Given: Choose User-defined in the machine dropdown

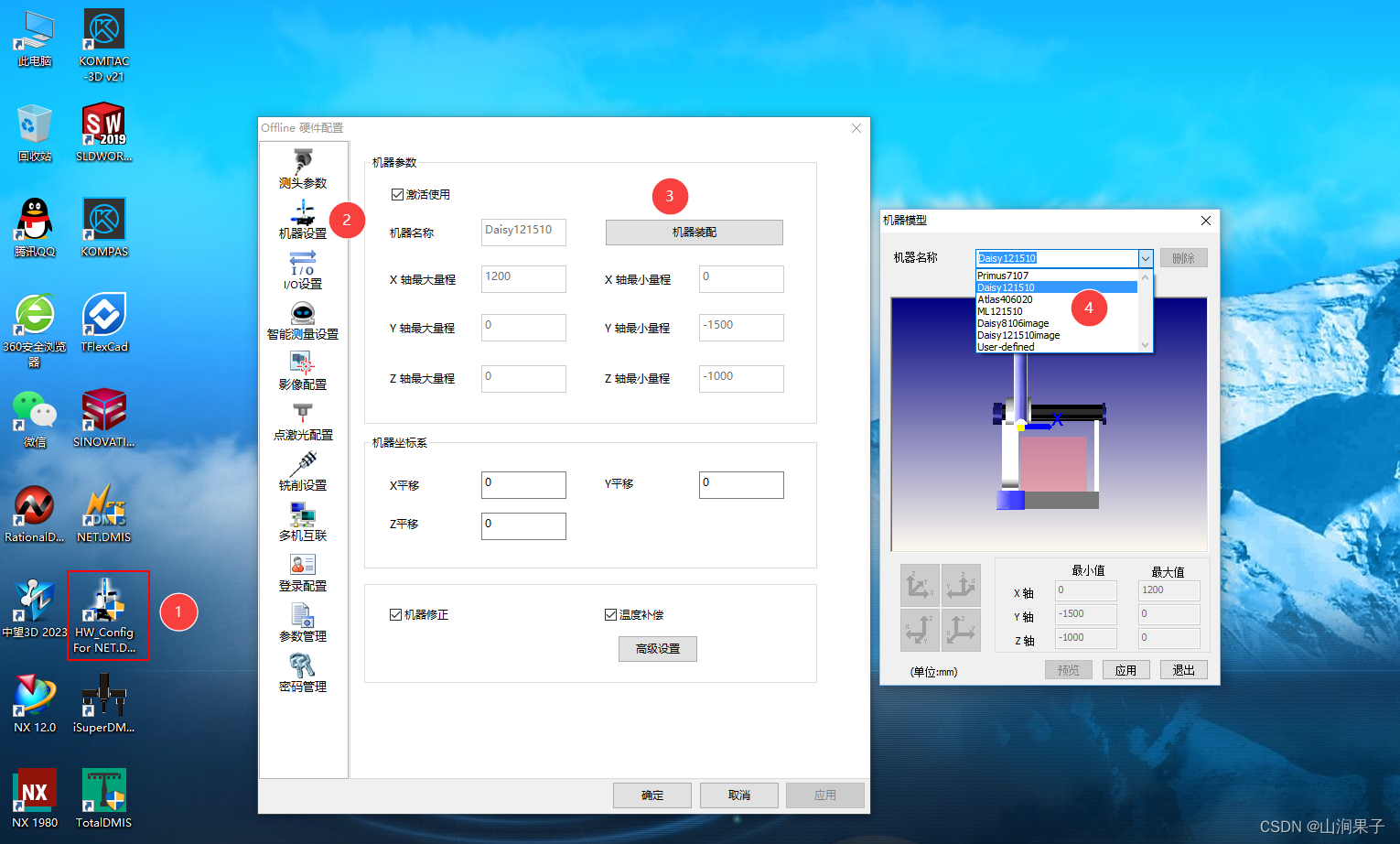Looking at the screenshot, I should point(1007,346).
